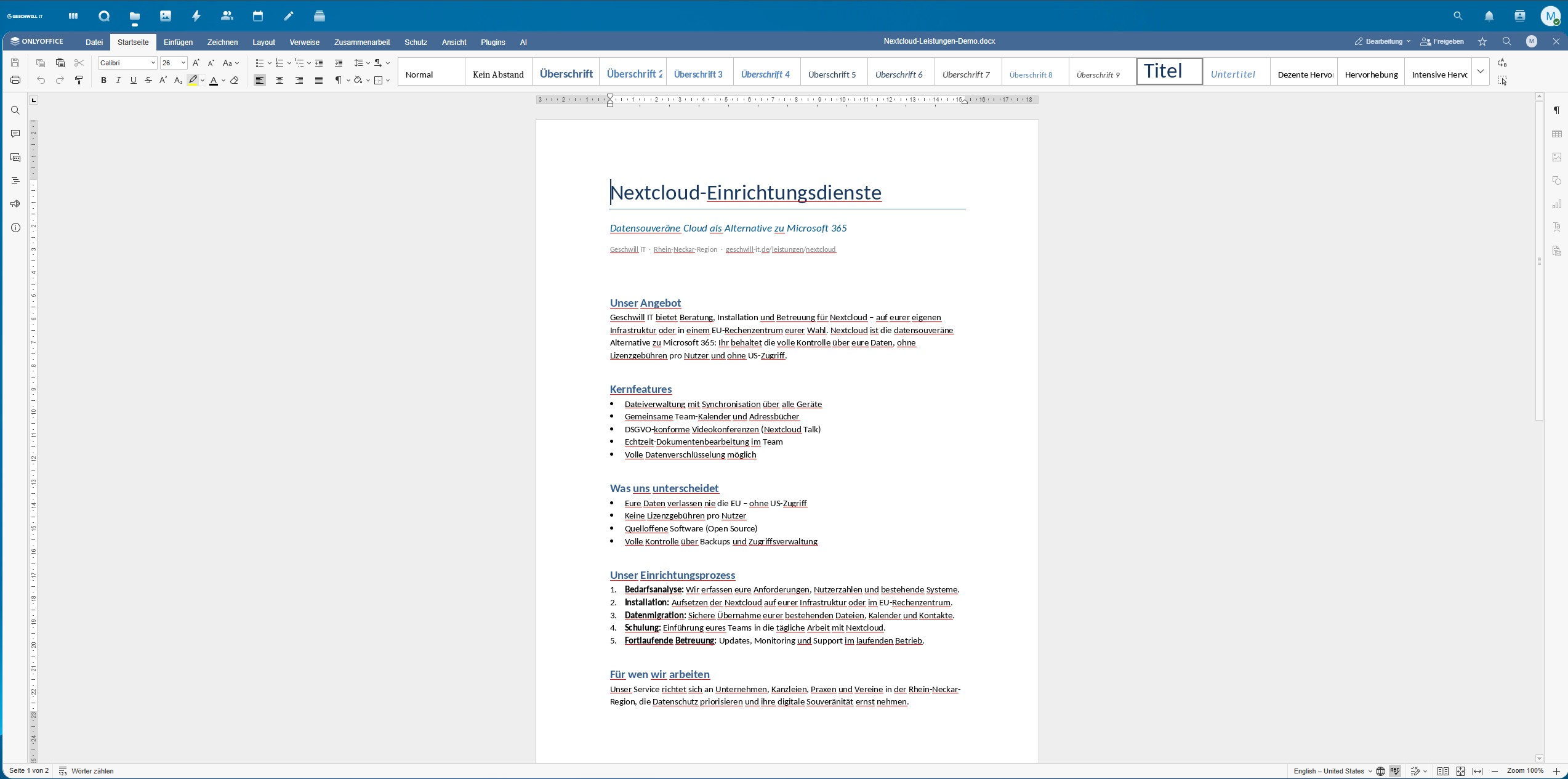
Task: Open image settings in right panel
Action: (1556, 157)
